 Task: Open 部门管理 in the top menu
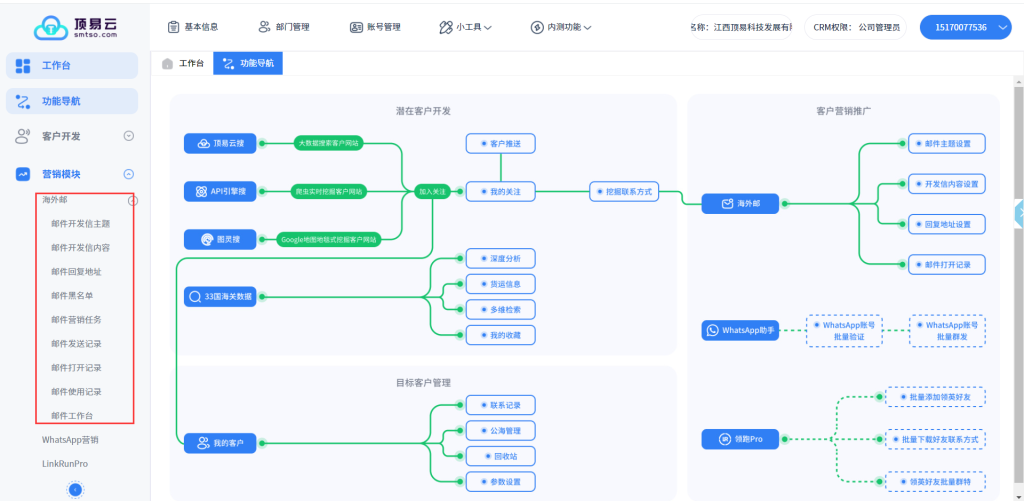(285, 27)
